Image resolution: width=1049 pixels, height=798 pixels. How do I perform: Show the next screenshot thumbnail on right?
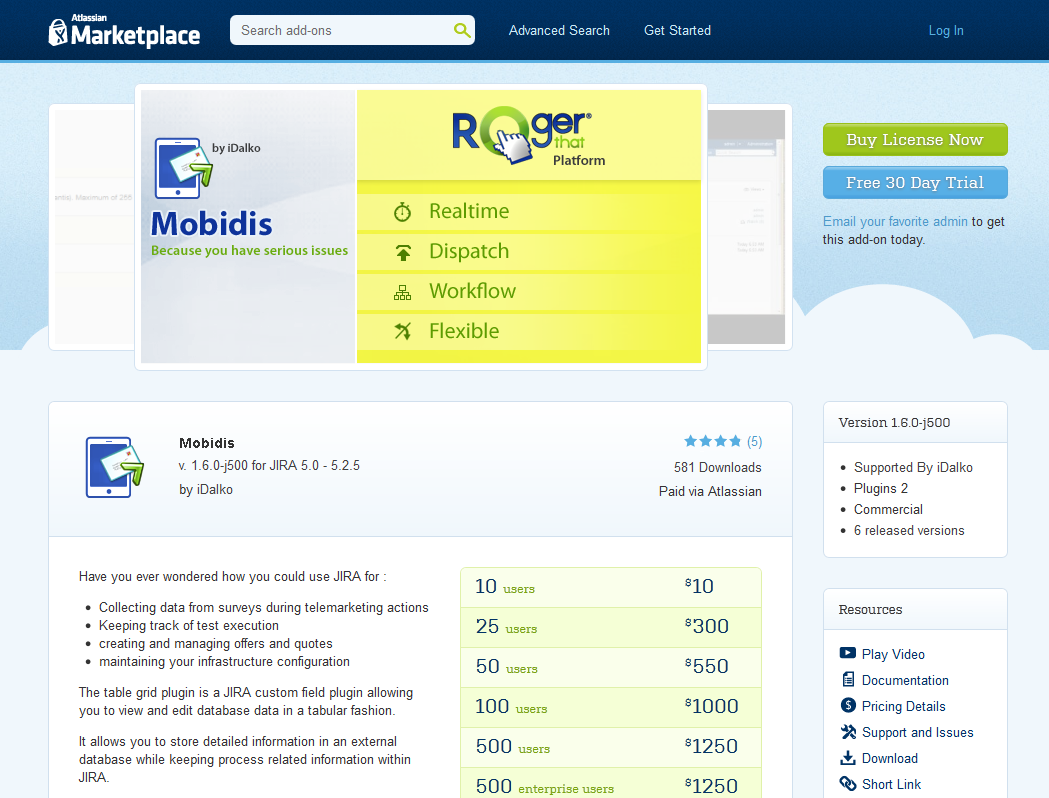(x=750, y=227)
